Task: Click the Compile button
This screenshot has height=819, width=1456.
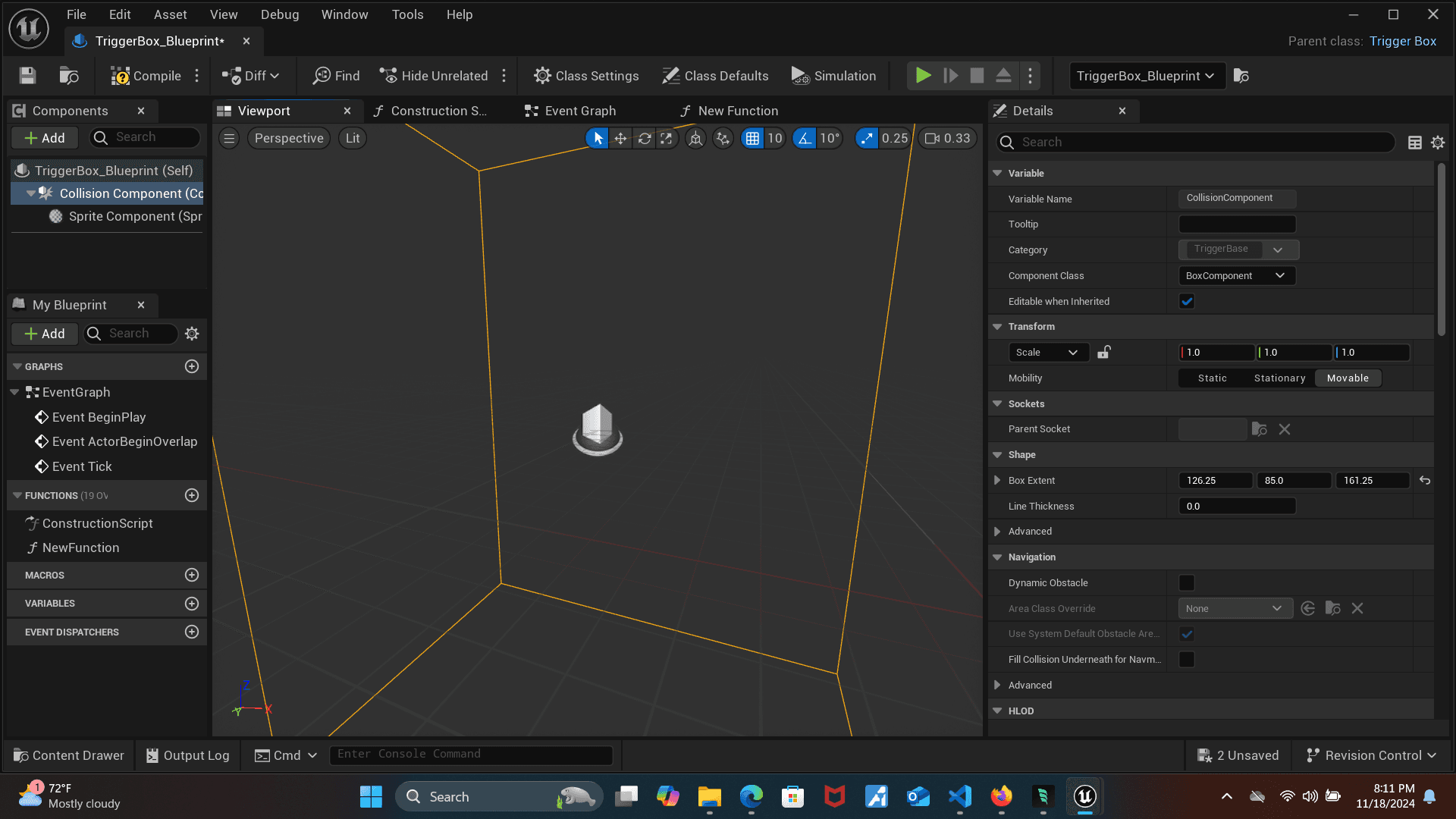Action: pyautogui.click(x=146, y=76)
